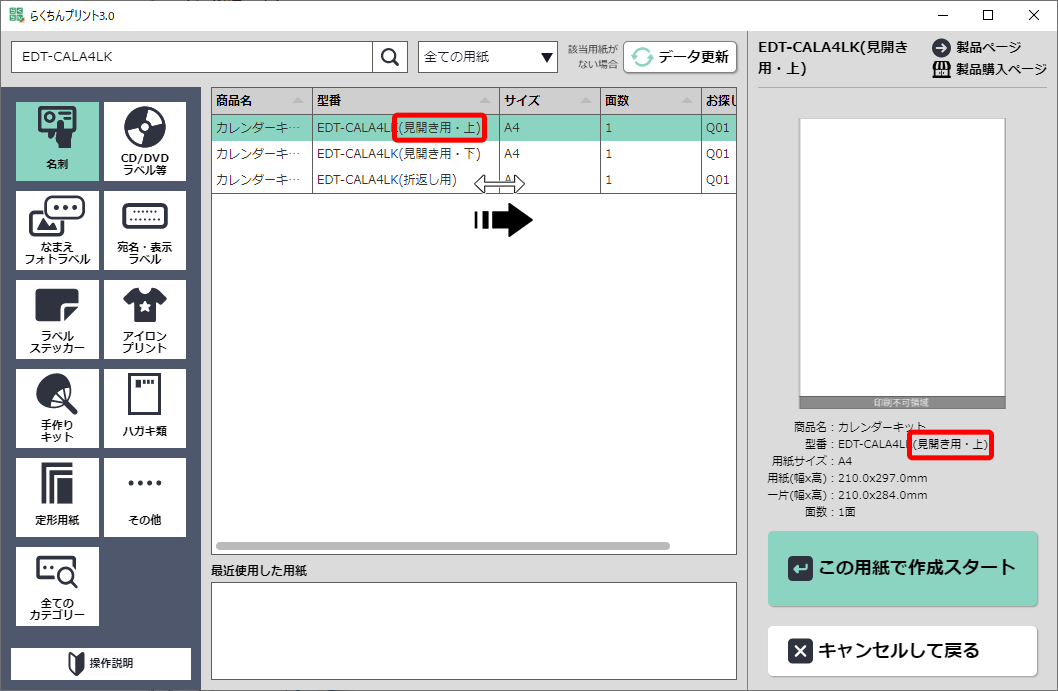Open the 製品購入ページ purchase page link

[x=989, y=69]
